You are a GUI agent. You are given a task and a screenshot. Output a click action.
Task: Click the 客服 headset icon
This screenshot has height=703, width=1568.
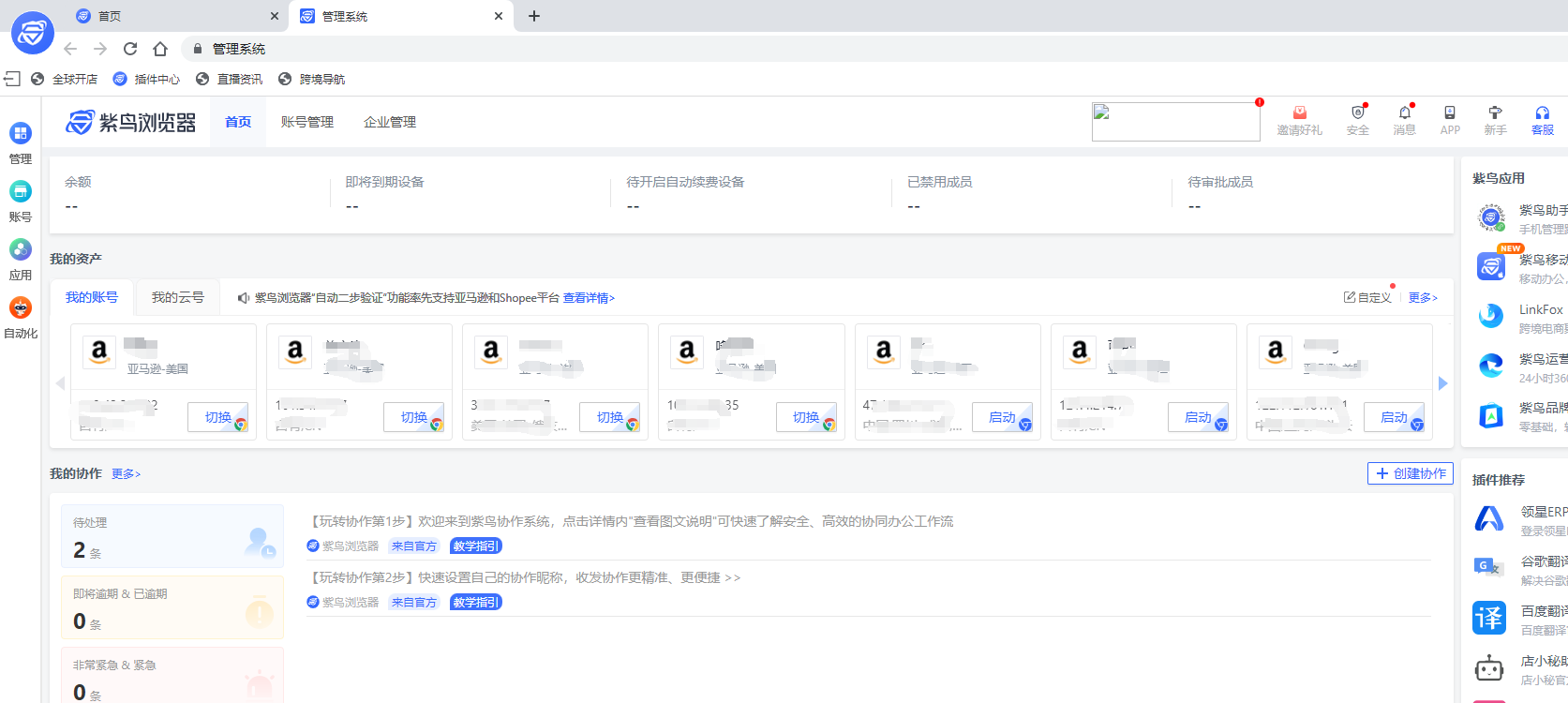pyautogui.click(x=1542, y=113)
